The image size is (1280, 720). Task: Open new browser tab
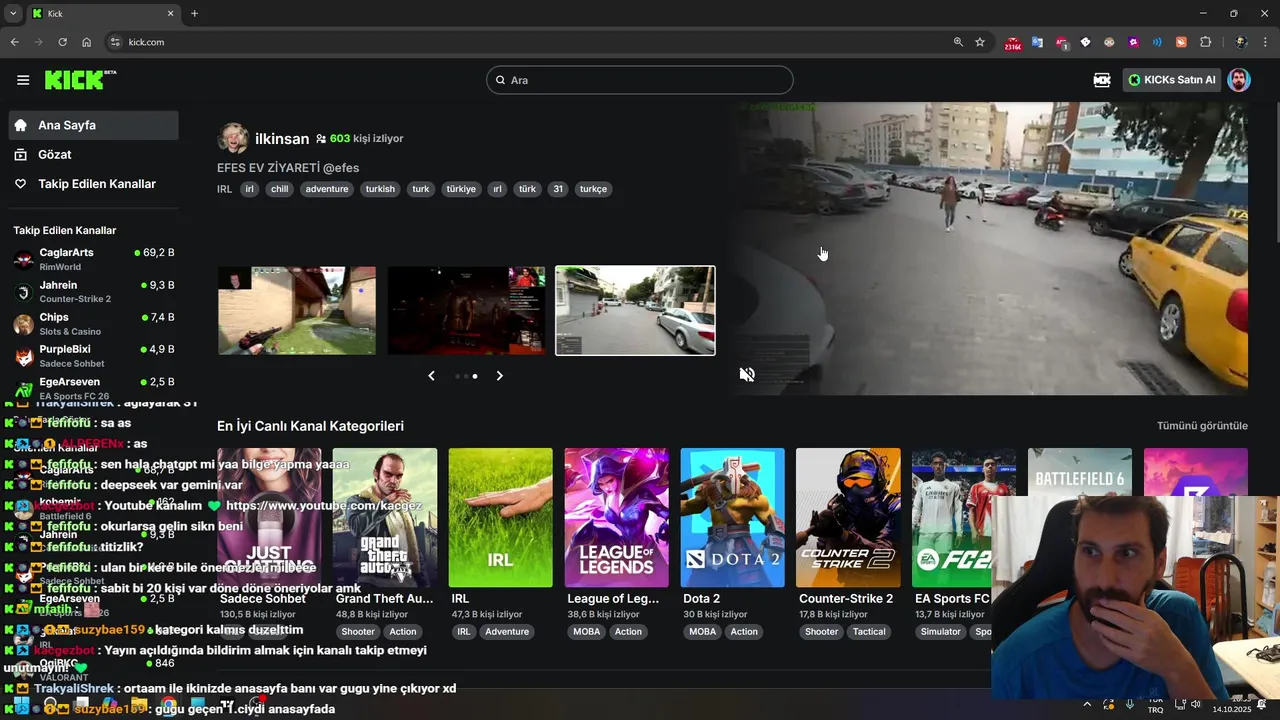pyautogui.click(x=194, y=14)
